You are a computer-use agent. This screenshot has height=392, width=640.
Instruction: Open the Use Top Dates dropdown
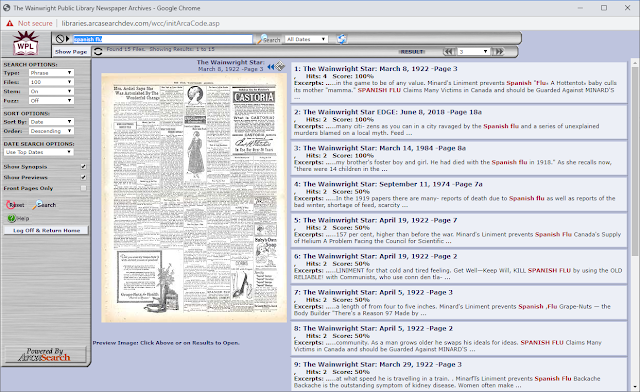pyautogui.click(x=39, y=152)
